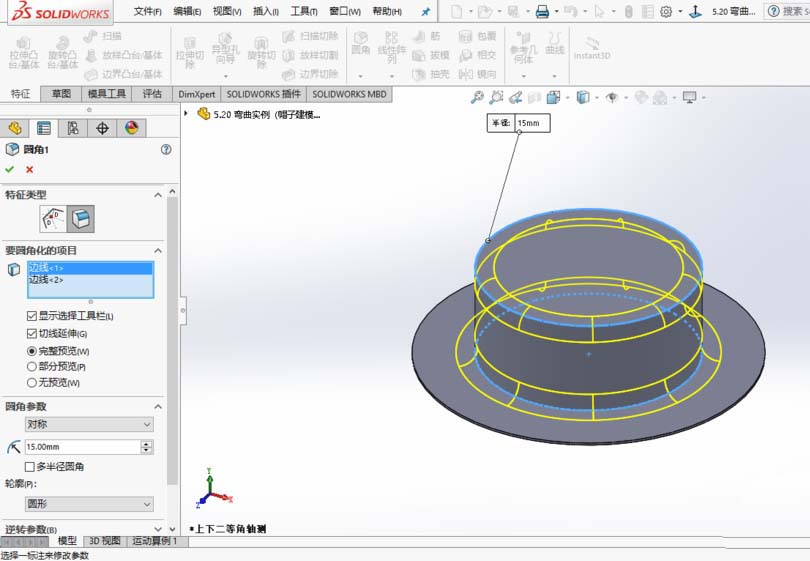Open the fillet help question mark icon

point(166,149)
